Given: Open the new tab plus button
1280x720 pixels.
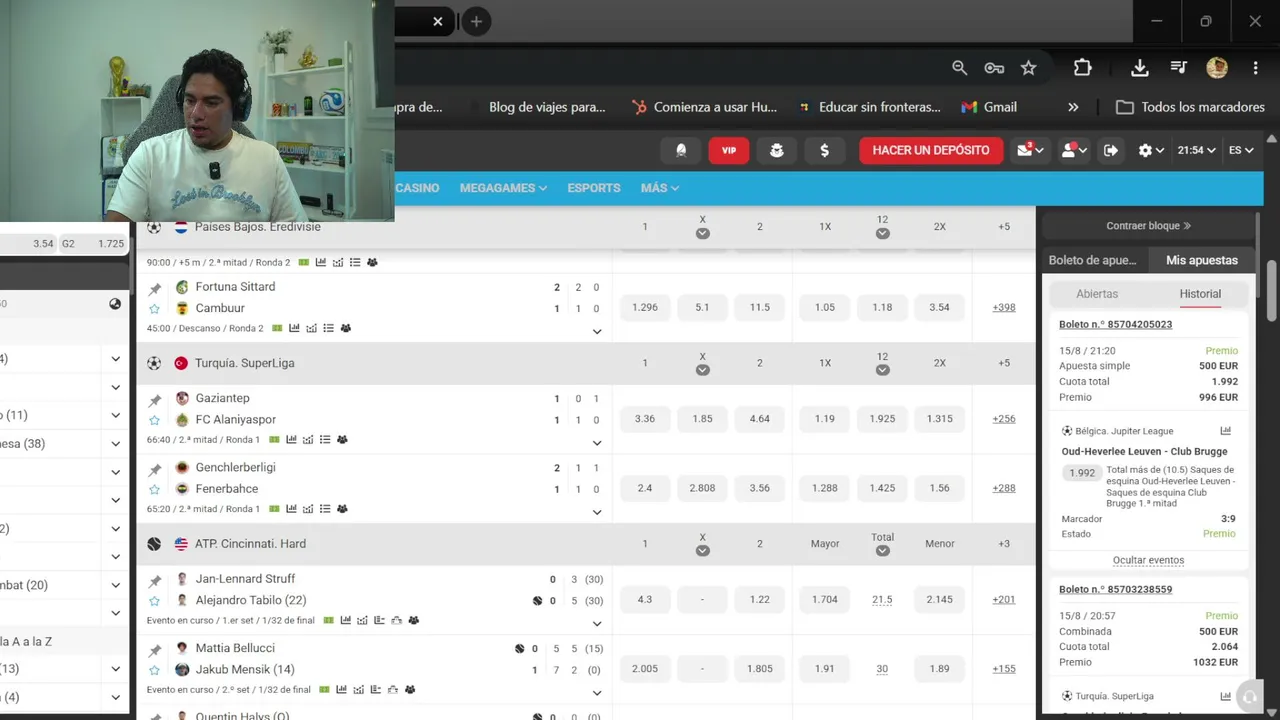Looking at the screenshot, I should (x=476, y=21).
